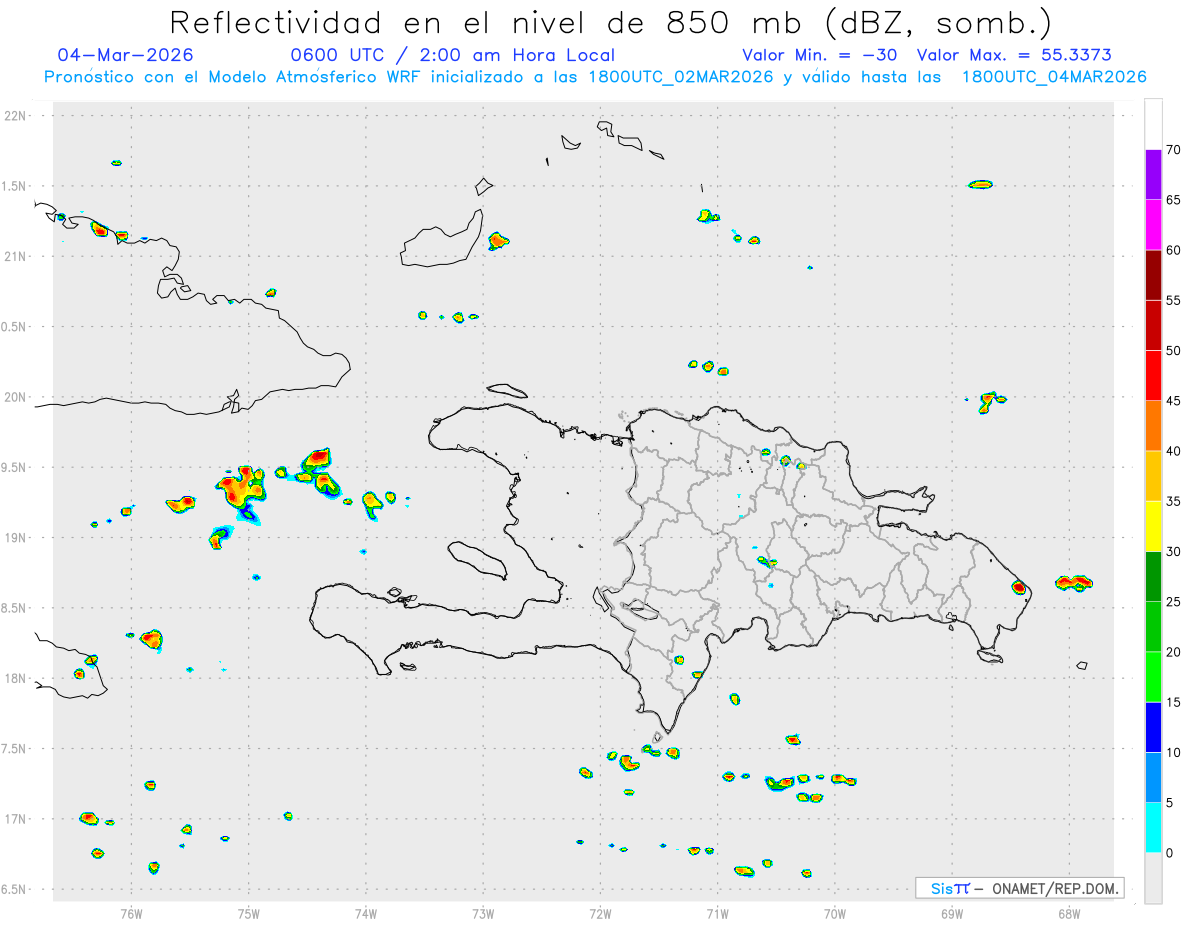The width and height of the screenshot is (1200, 927).
Task: Click the longitude axis label '73W'
Action: click(483, 912)
